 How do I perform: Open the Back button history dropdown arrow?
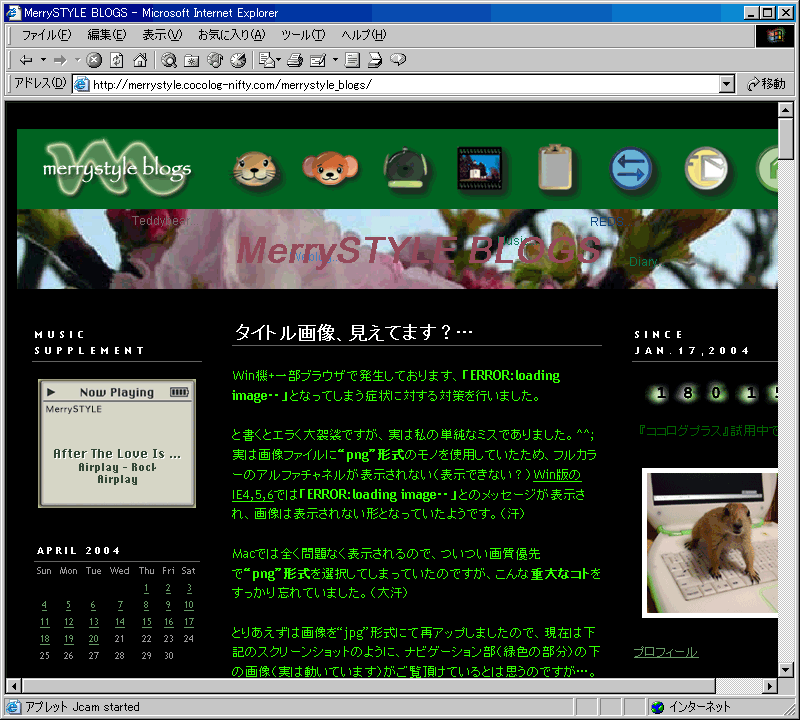coord(43,60)
